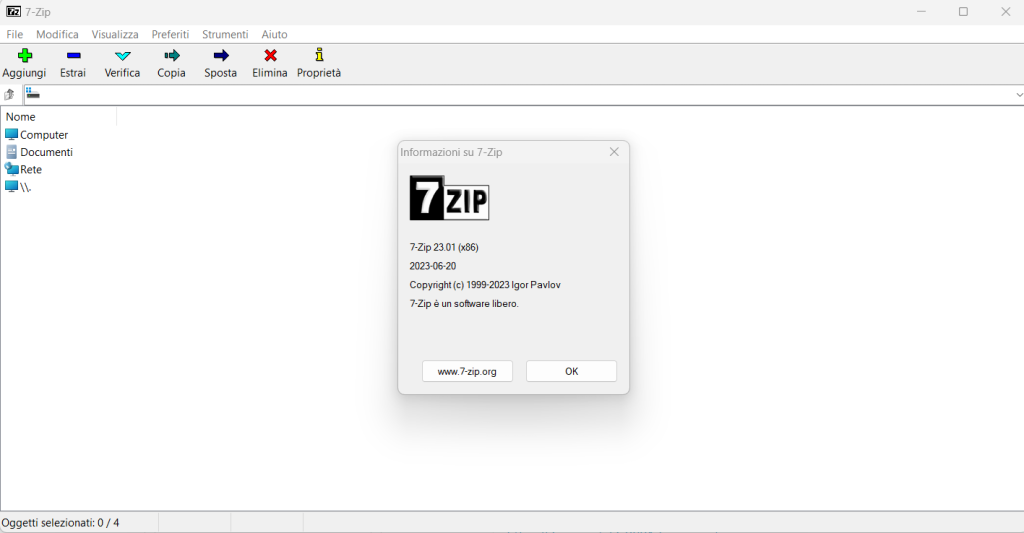
Task: Go up one folder level icon
Action: (x=9, y=95)
